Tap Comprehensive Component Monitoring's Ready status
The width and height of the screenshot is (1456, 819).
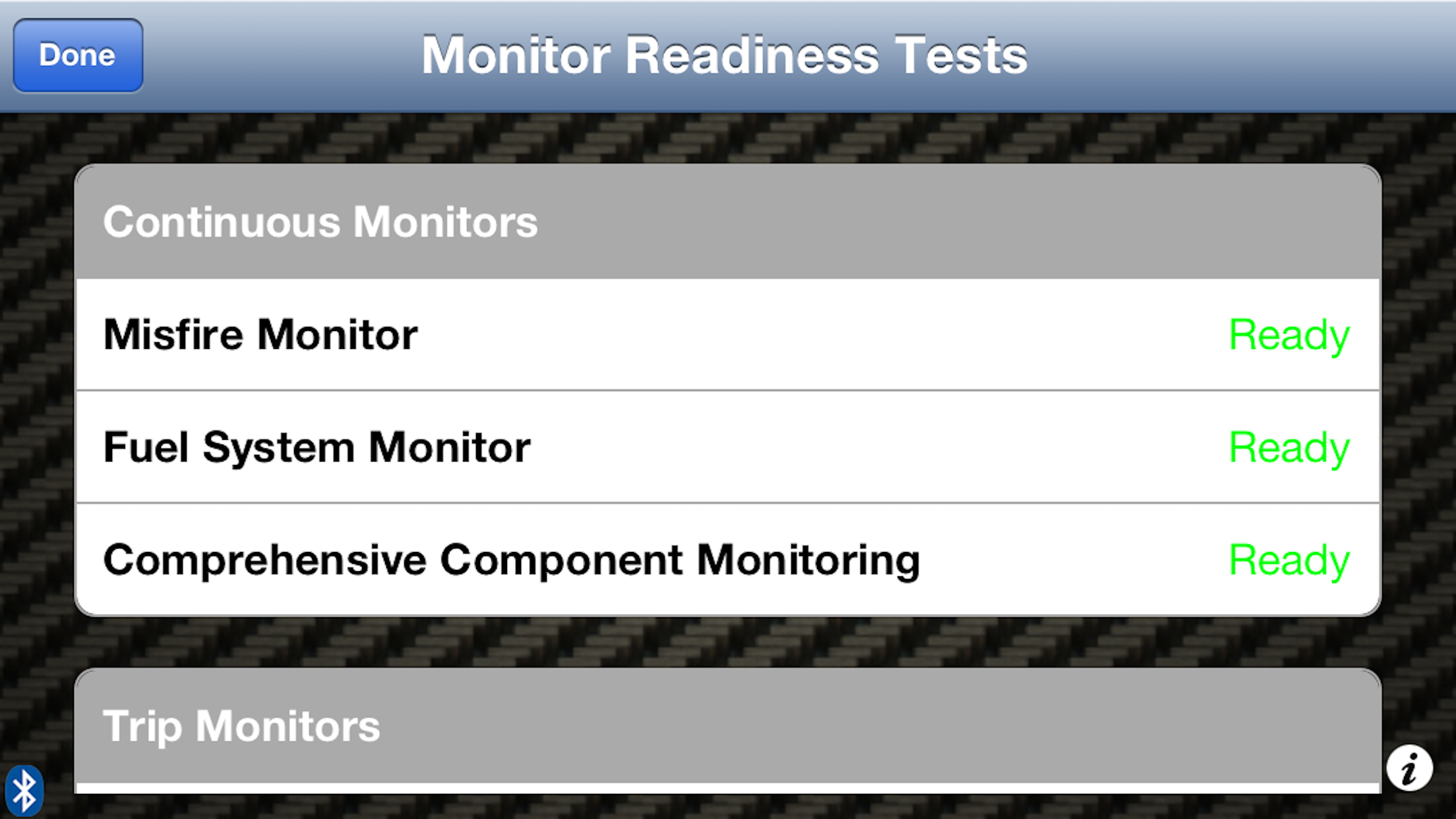(x=1289, y=561)
